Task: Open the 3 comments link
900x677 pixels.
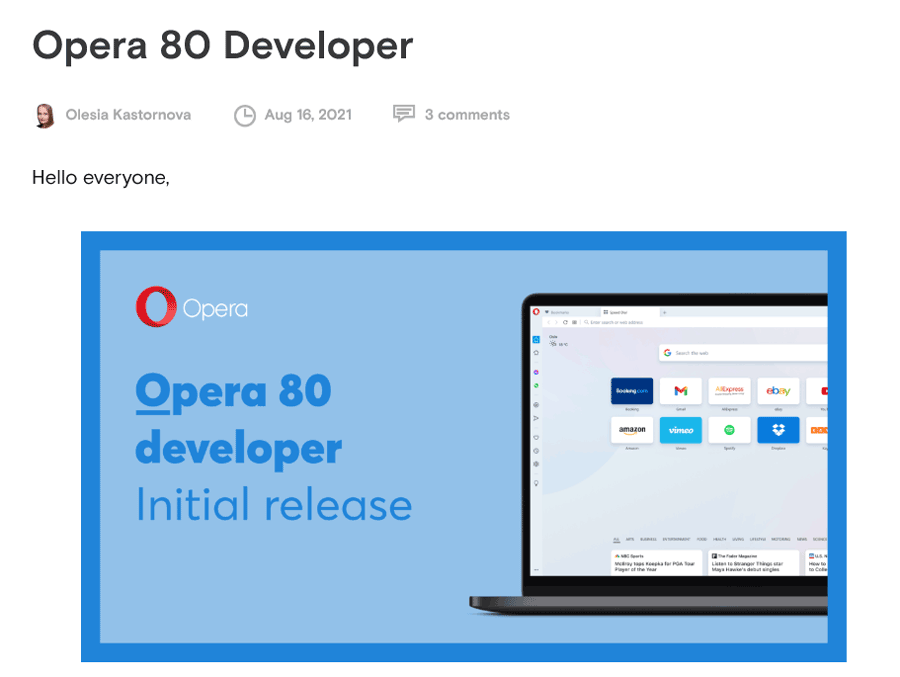Action: pyautogui.click(x=467, y=114)
